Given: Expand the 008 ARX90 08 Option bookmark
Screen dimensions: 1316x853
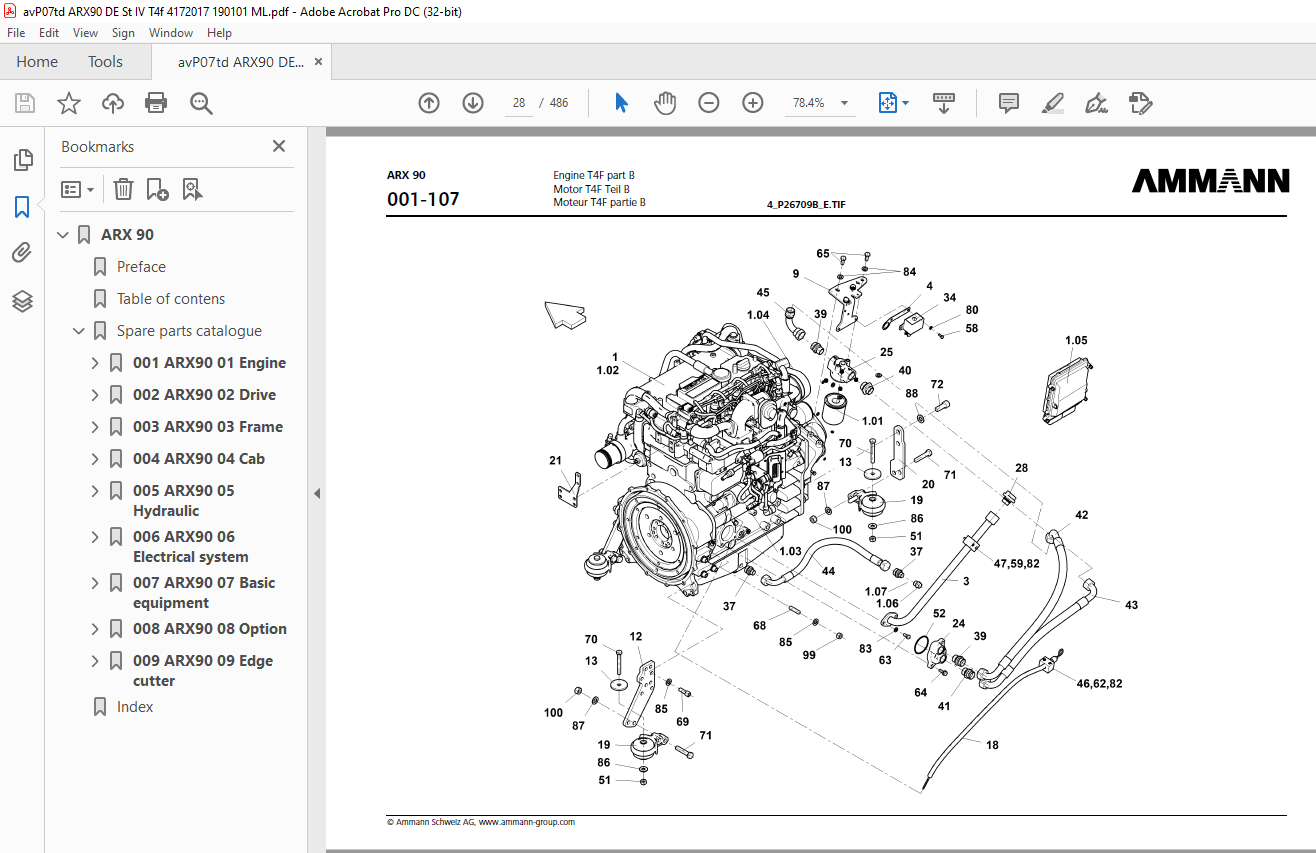Looking at the screenshot, I should click(x=96, y=629).
